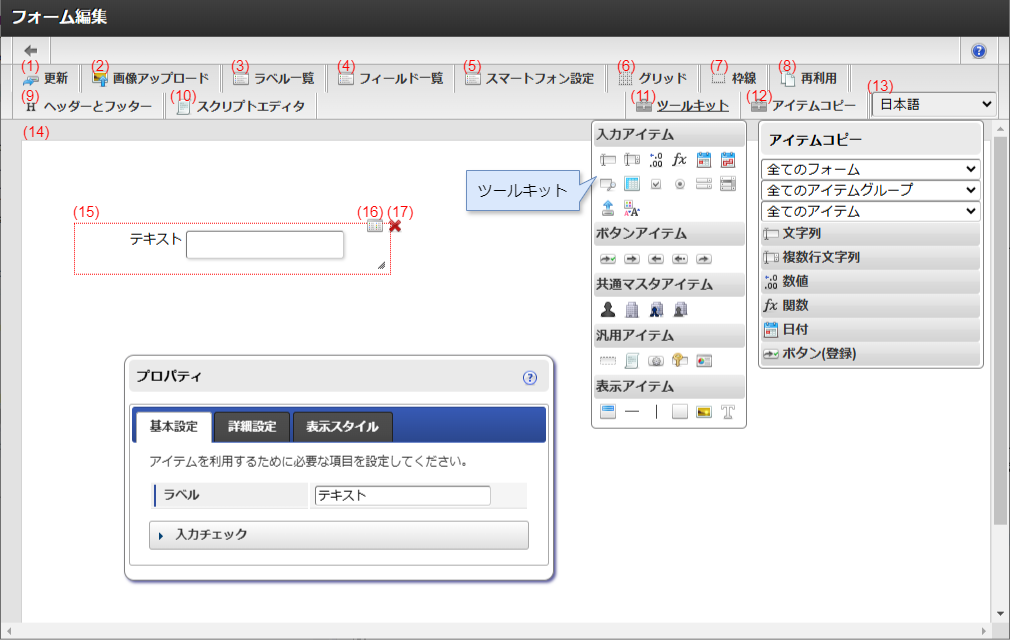Image resolution: width=1010 pixels, height=640 pixels.
Task: Open the ラベル一覧 toolbar item
Action: tap(273, 79)
